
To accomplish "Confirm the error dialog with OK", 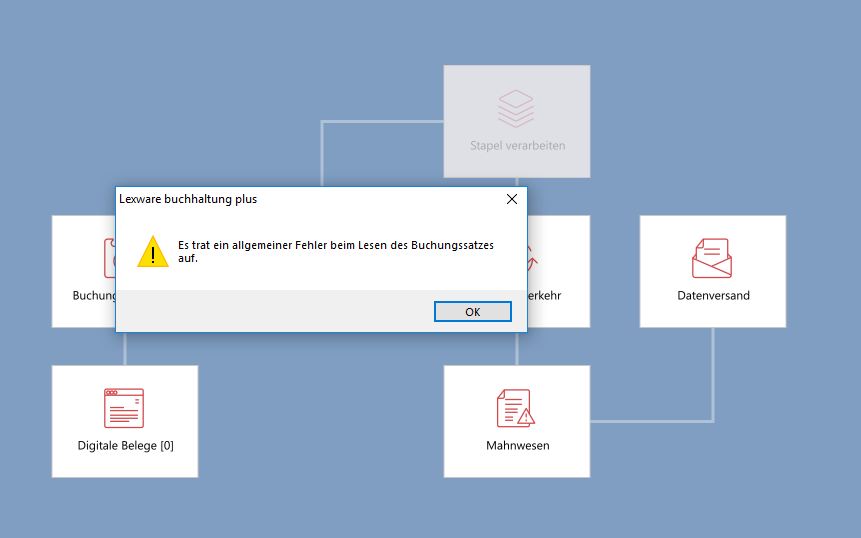I will point(473,312).
